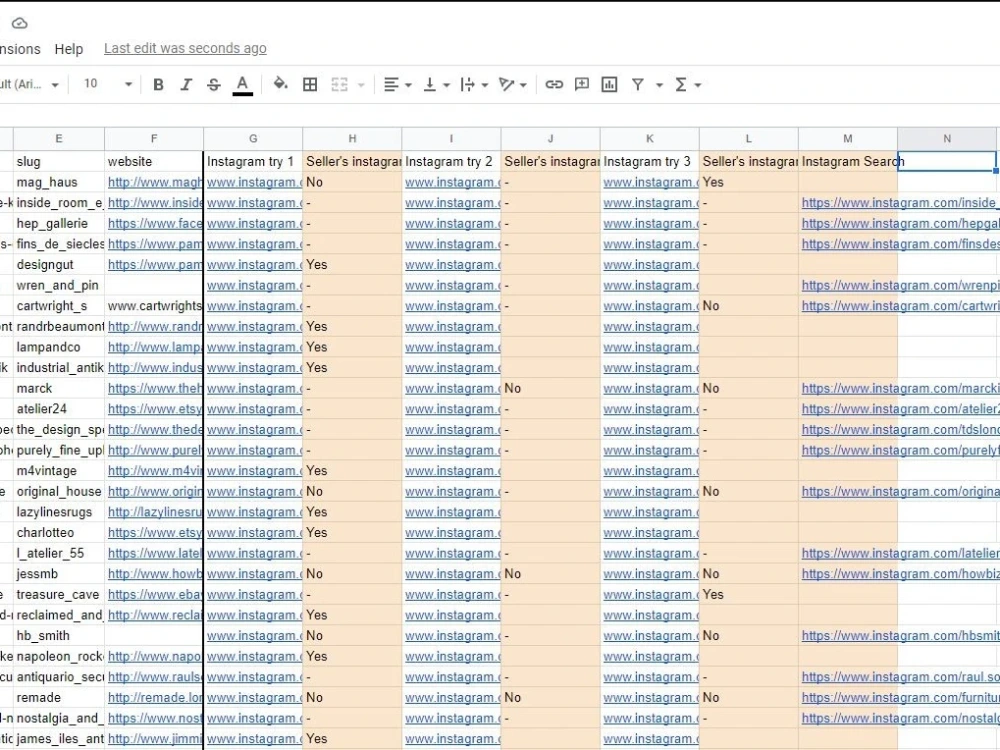Select column H header

[352, 138]
